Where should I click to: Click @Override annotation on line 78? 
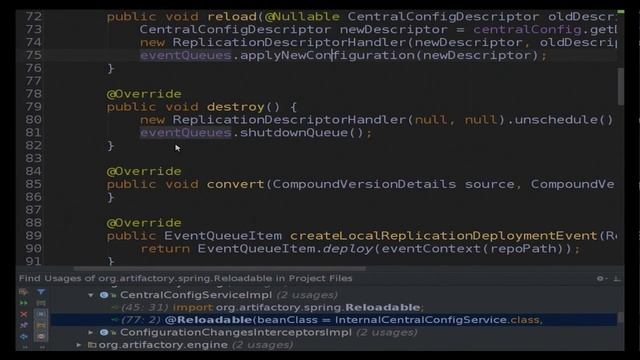144,94
